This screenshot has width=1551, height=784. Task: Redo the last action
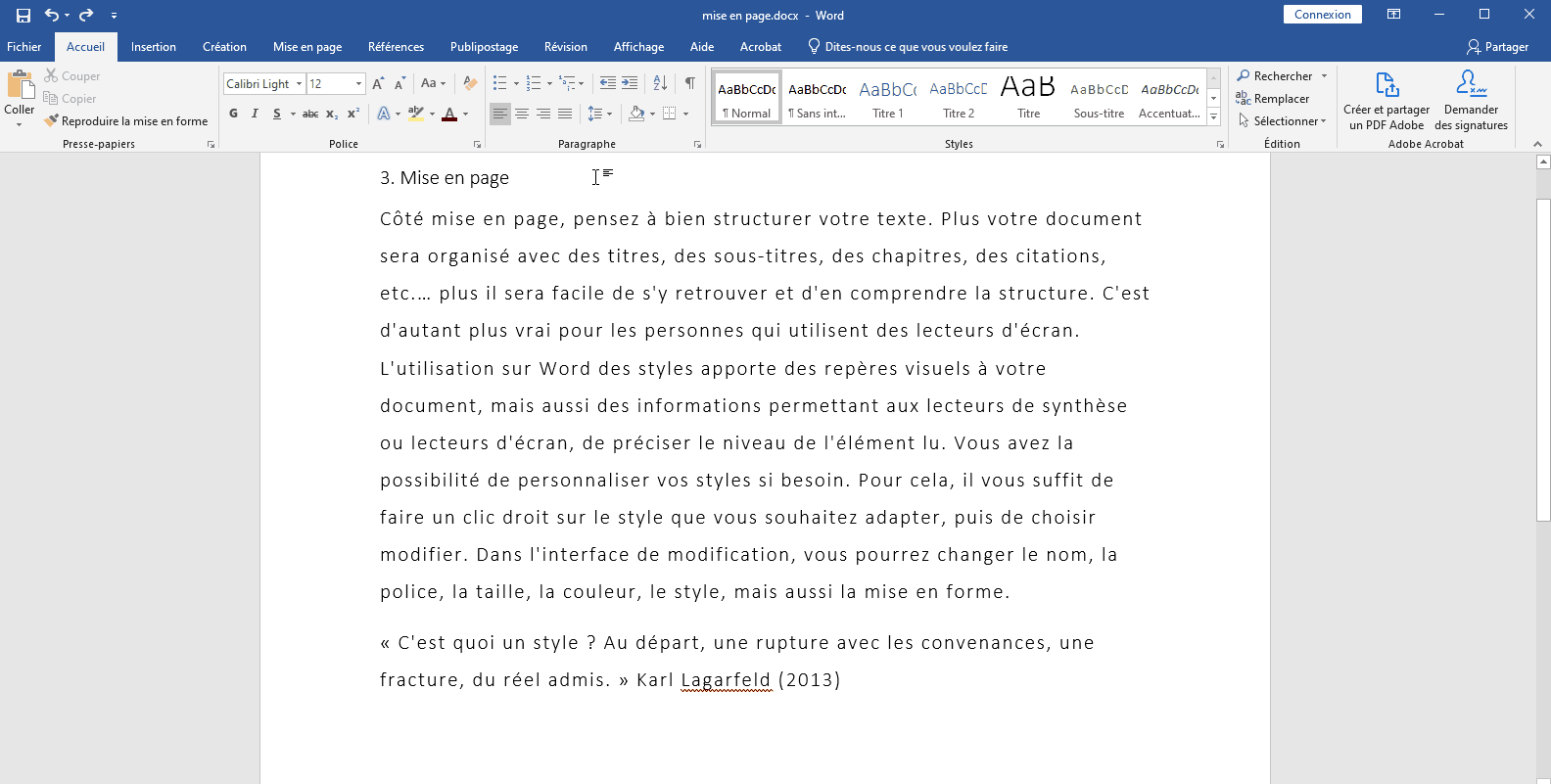coord(86,15)
